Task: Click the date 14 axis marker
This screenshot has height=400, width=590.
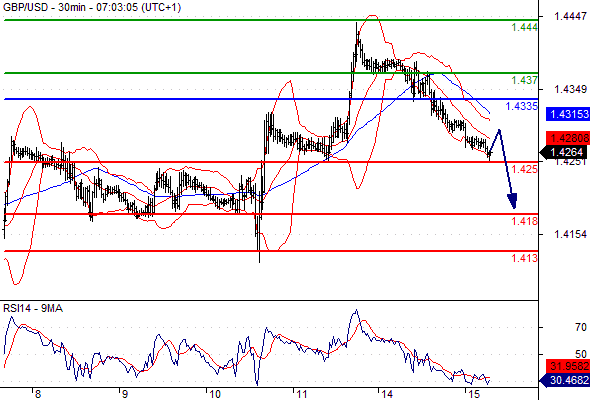Action: pyautogui.click(x=387, y=394)
